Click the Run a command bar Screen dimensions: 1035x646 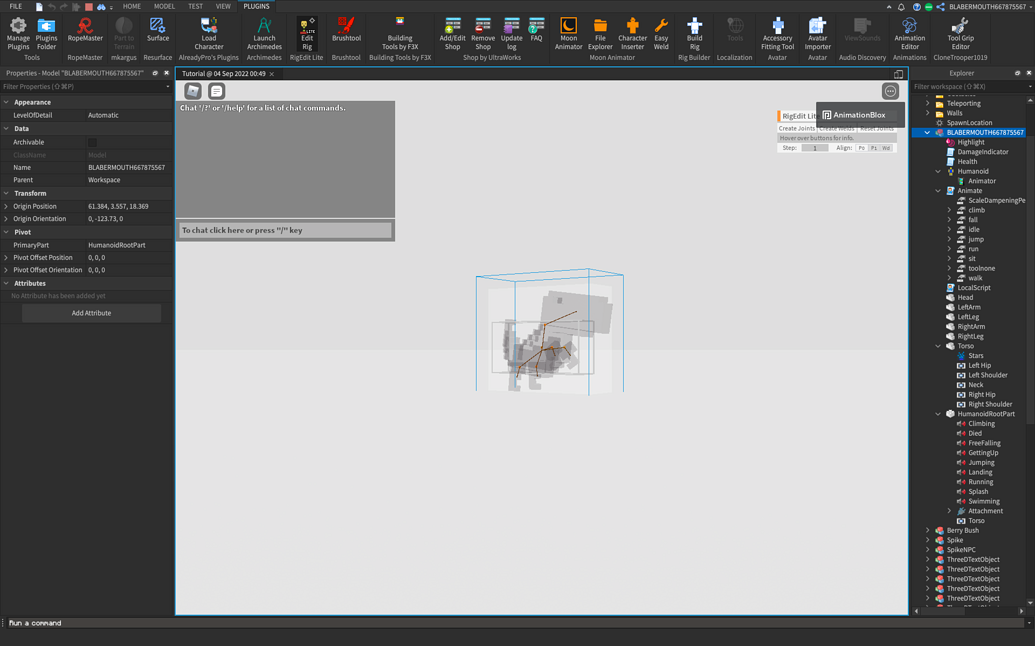tap(100, 622)
